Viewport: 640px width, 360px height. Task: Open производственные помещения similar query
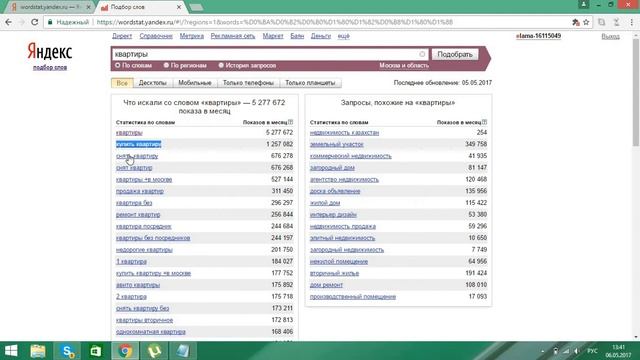353,297
